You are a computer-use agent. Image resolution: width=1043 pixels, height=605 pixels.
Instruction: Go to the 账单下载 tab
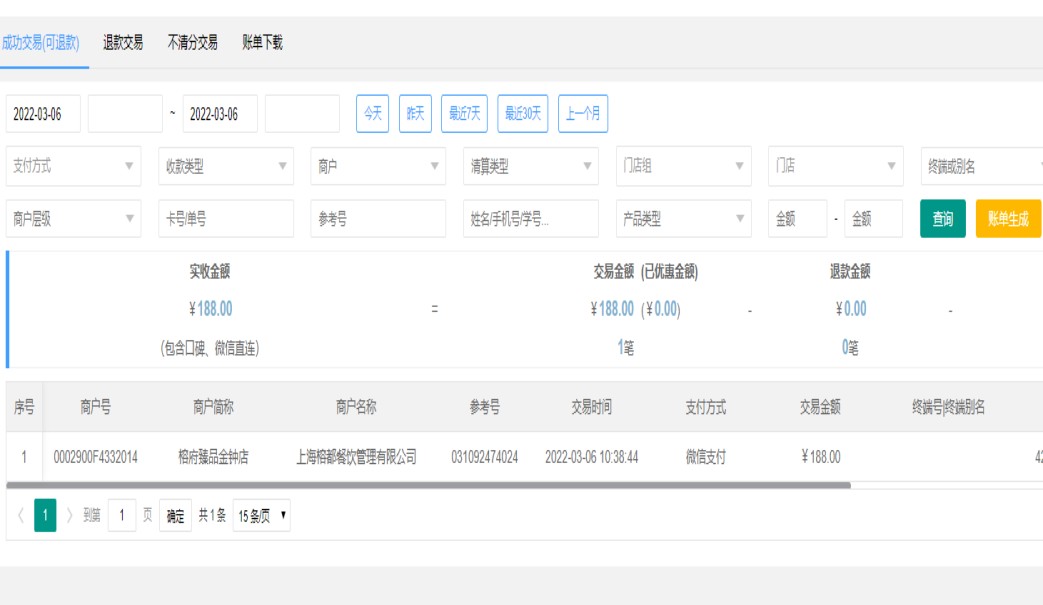[262, 43]
